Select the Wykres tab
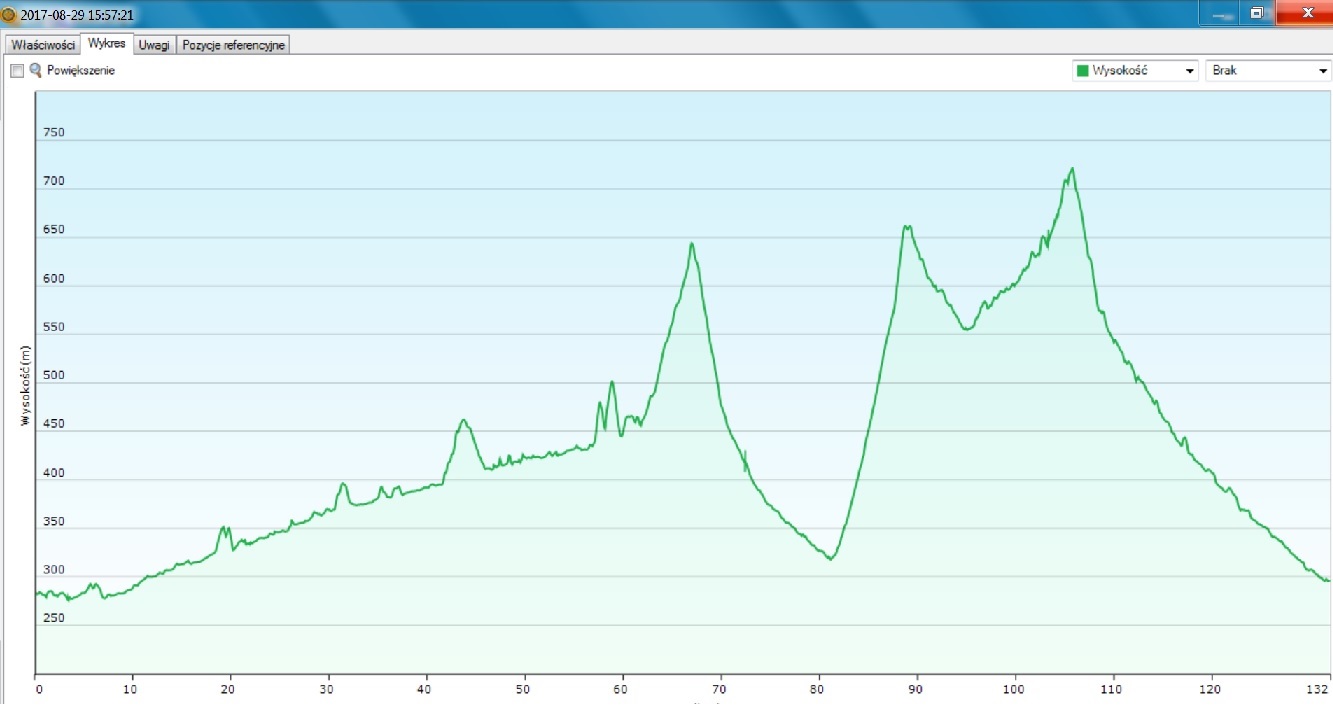 click(x=106, y=44)
